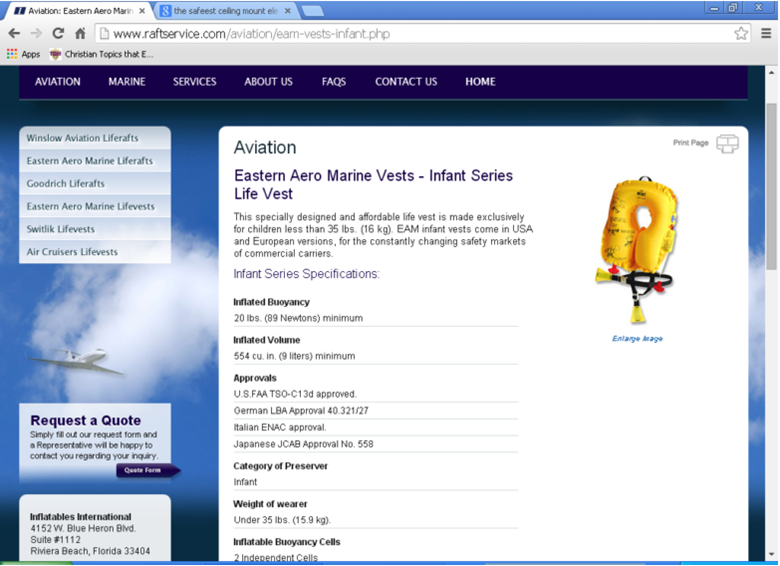780x566 pixels.
Task: Open the Chrome menu hamburger icon
Action: (x=766, y=33)
